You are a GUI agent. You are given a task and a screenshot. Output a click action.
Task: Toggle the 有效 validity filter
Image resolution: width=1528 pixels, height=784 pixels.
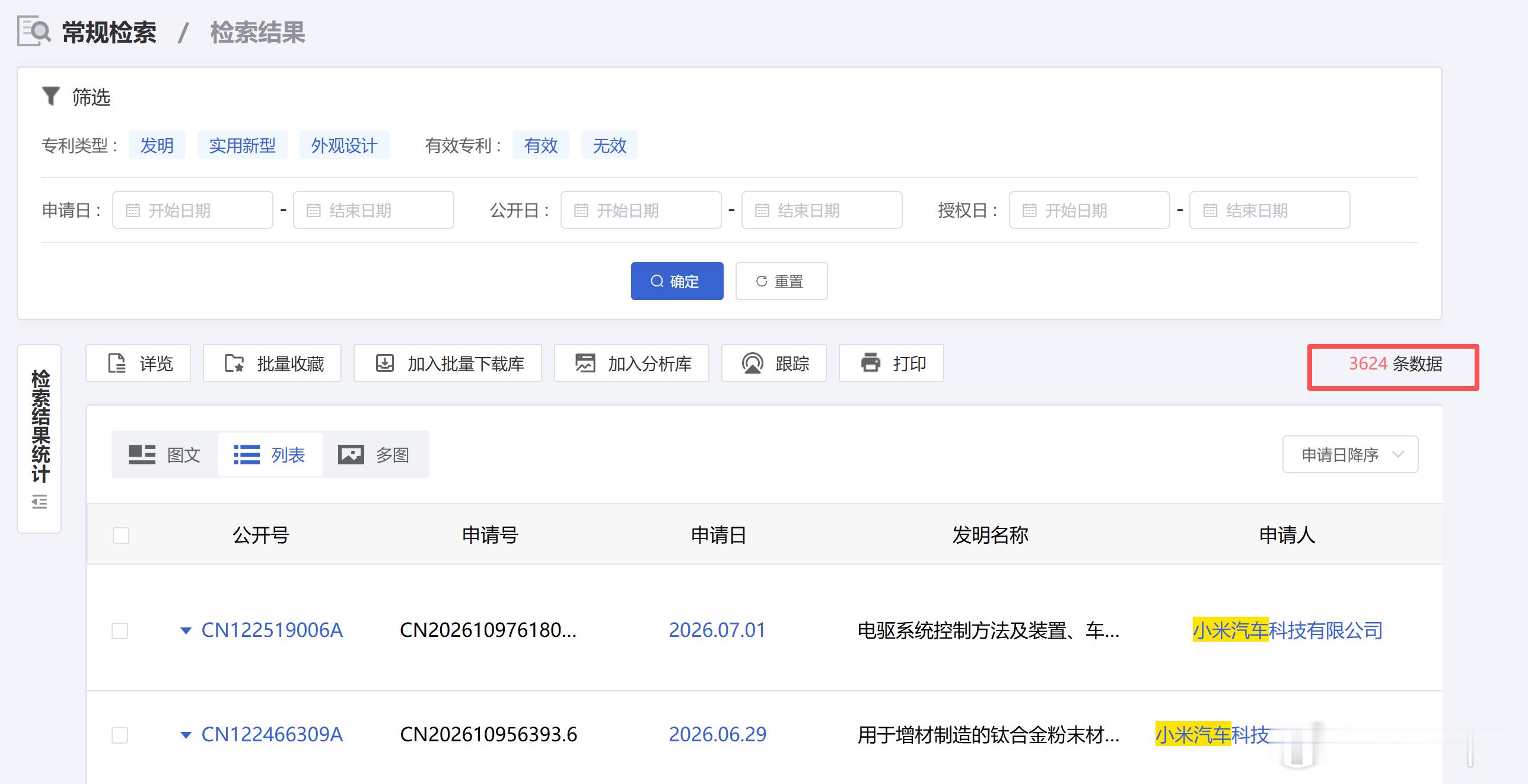pos(541,145)
